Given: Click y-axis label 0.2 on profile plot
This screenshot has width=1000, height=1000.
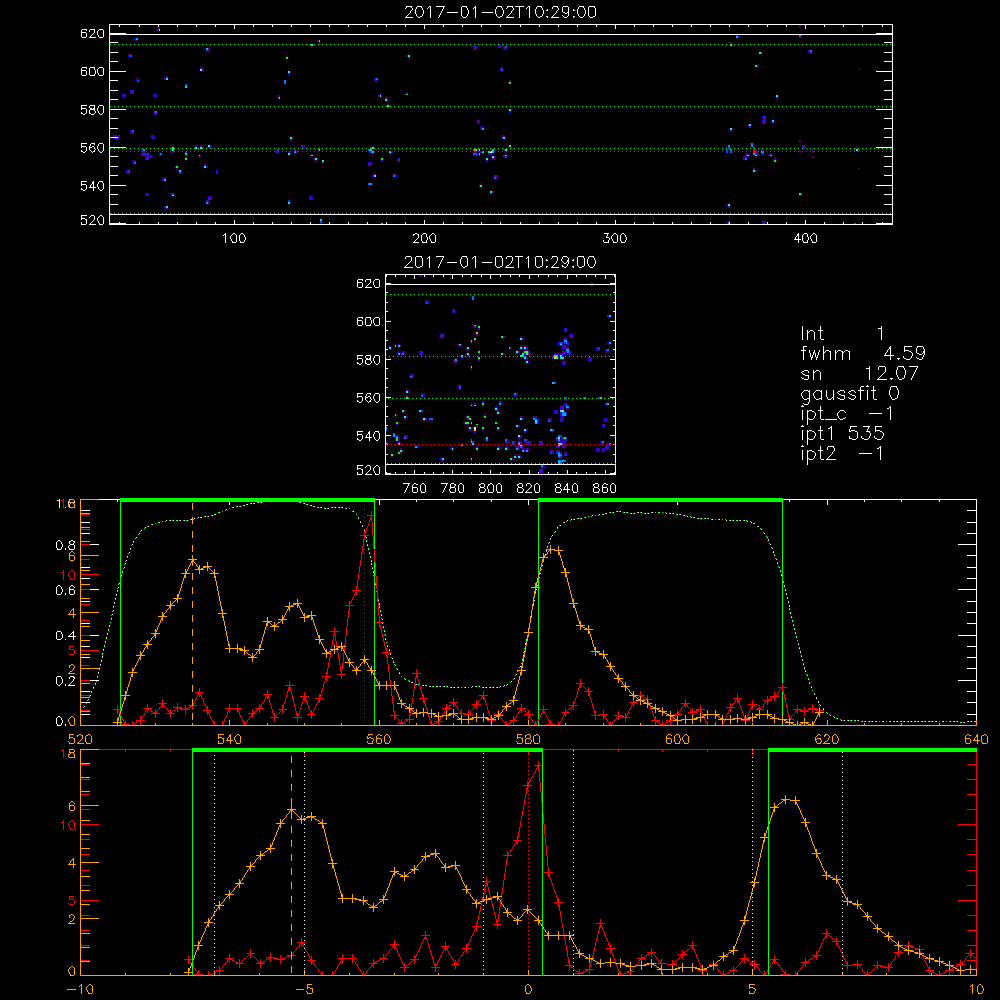Looking at the screenshot, I should [x=66, y=680].
